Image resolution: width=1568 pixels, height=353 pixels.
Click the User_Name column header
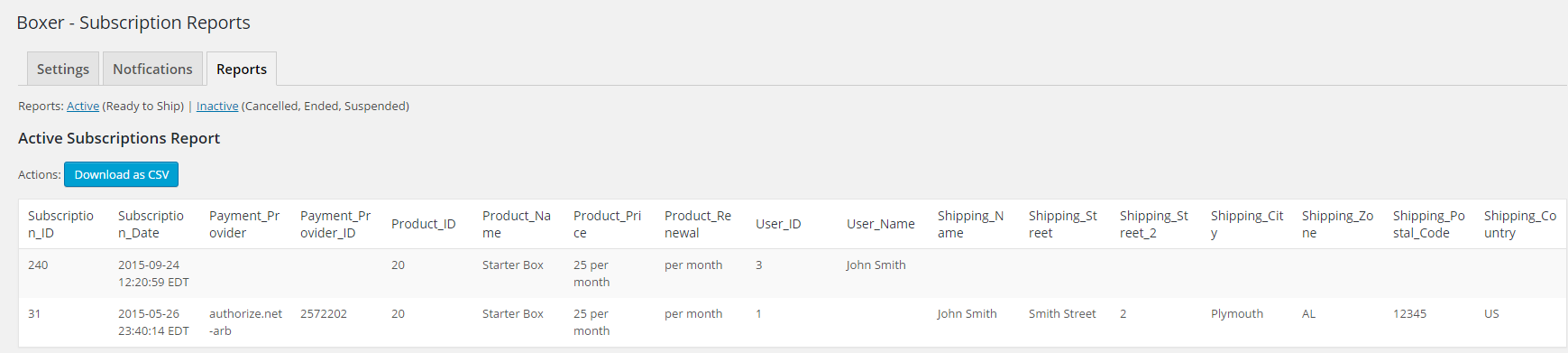(880, 224)
